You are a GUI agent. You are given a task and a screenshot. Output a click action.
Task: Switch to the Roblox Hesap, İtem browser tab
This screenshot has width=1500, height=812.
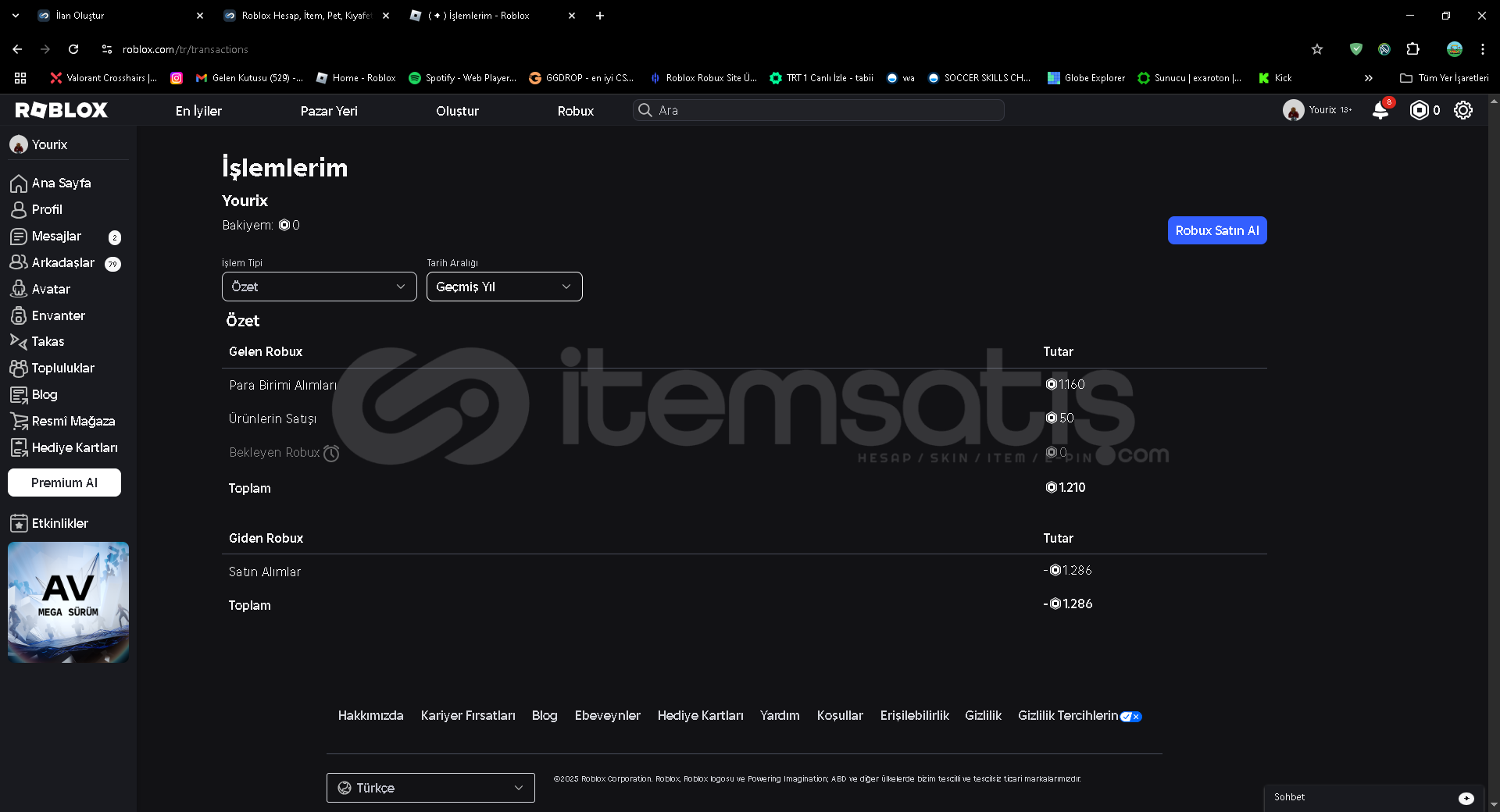pos(307,16)
